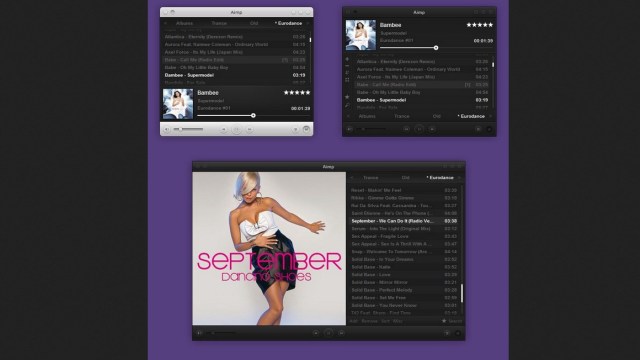This screenshot has width=640, height=360.
Task: Click previous track button in large Aimp window
Action: pyautogui.click(x=316, y=333)
